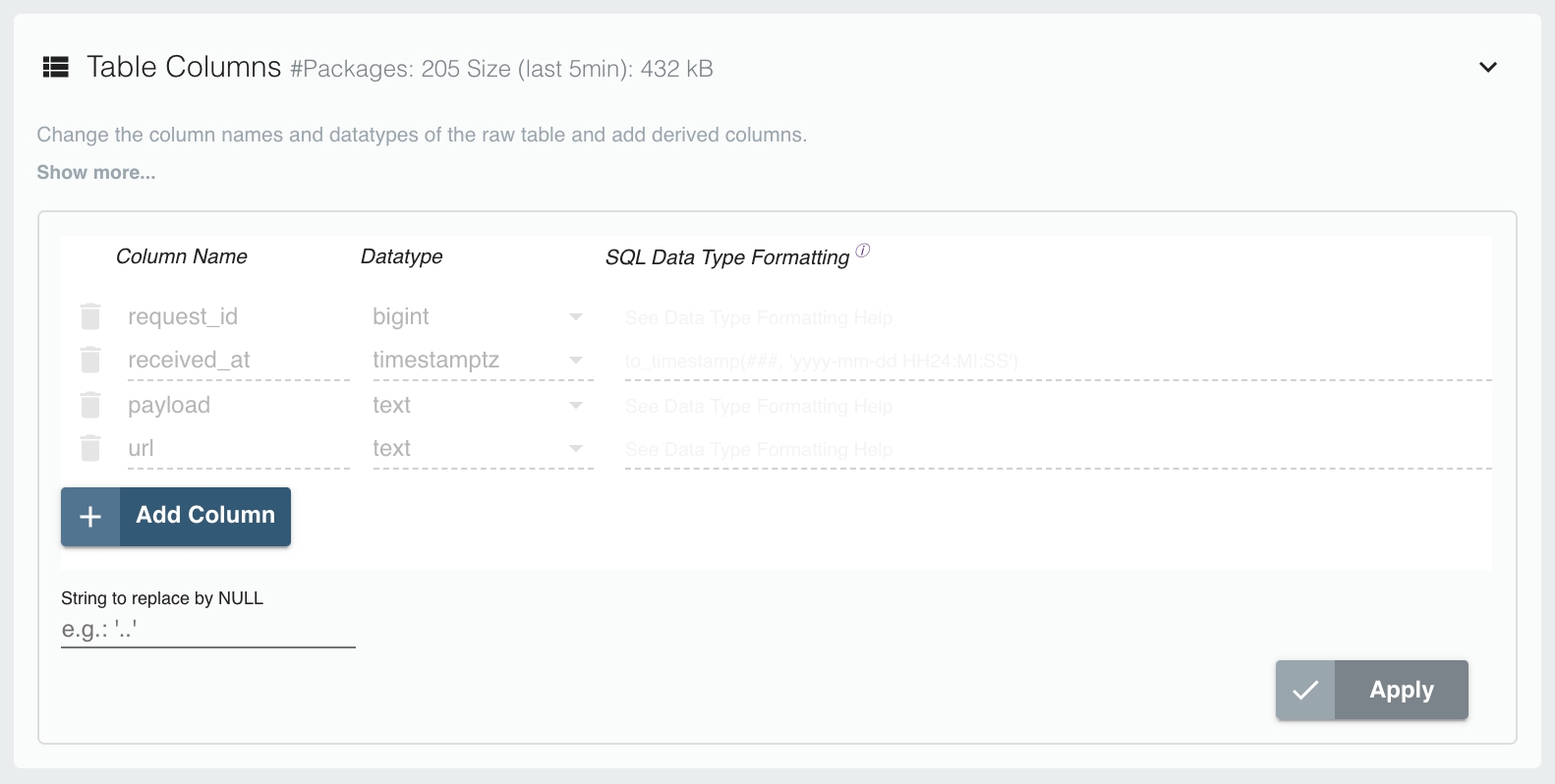This screenshot has width=1555, height=784.
Task: Remove the payload column using trash icon
Action: point(90,405)
